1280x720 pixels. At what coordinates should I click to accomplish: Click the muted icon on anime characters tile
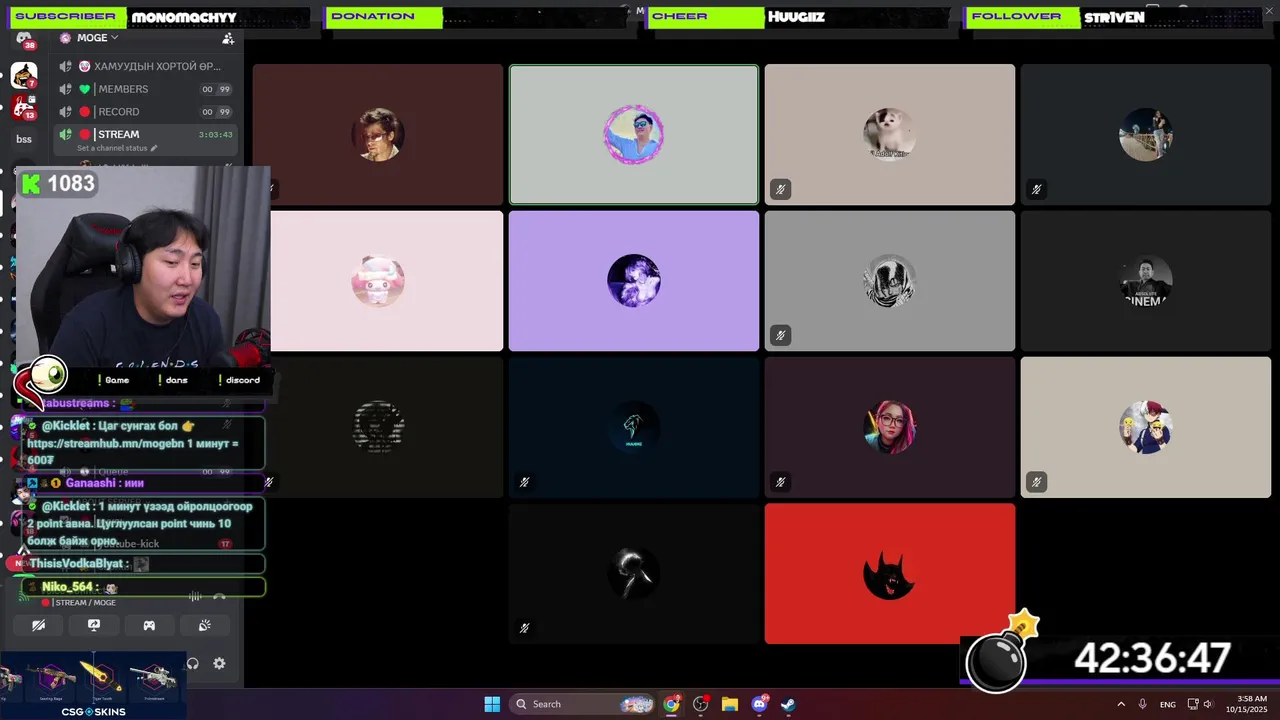[1037, 482]
